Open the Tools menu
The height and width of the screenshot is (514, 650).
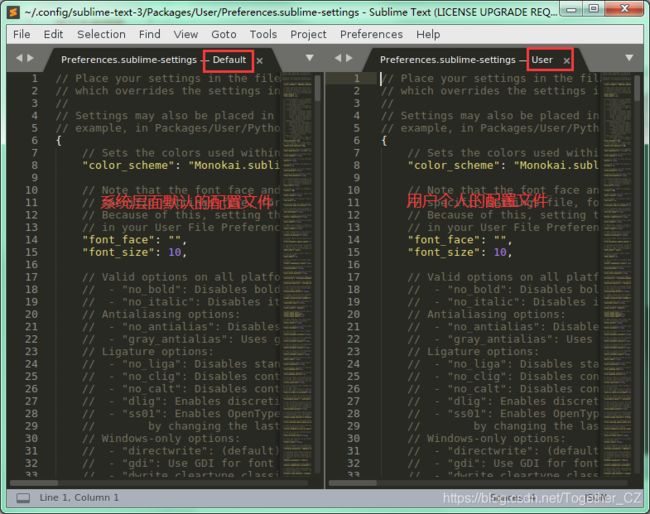click(x=263, y=34)
